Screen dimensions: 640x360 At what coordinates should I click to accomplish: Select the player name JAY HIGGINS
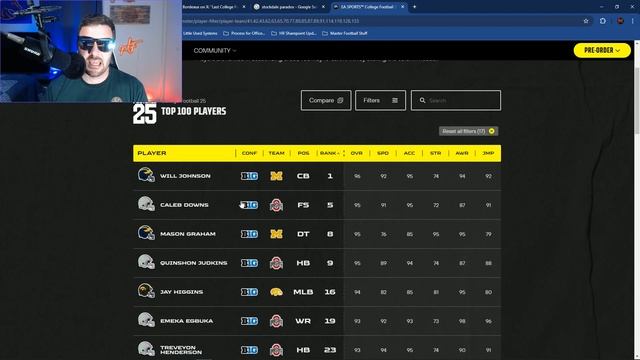[x=182, y=292]
